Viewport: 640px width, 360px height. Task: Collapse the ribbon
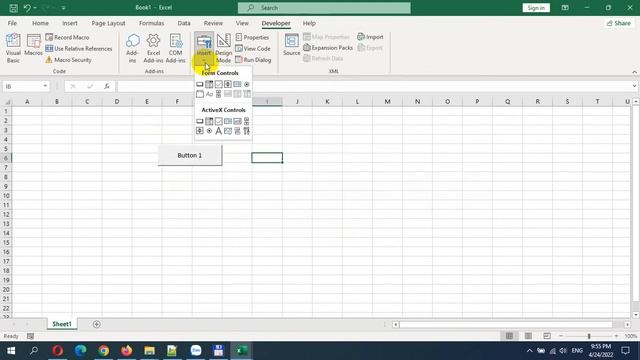634,72
